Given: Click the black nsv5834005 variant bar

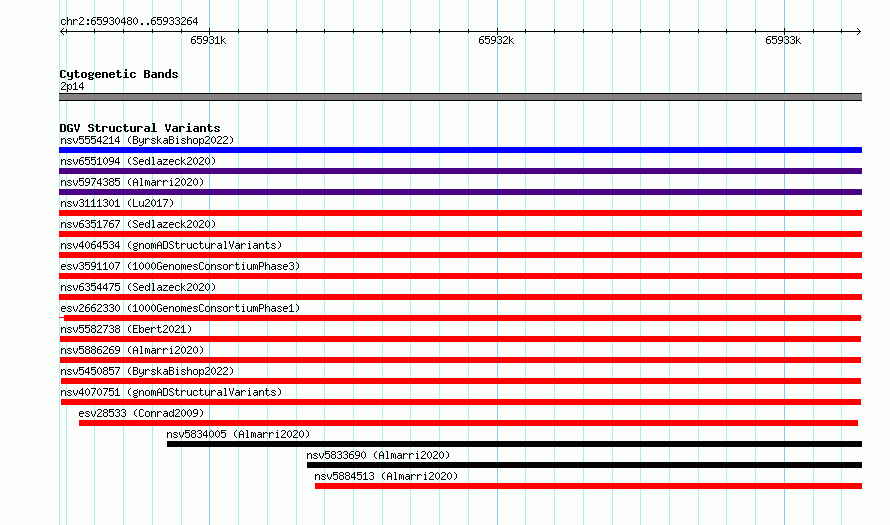Looking at the screenshot, I should (x=514, y=444).
